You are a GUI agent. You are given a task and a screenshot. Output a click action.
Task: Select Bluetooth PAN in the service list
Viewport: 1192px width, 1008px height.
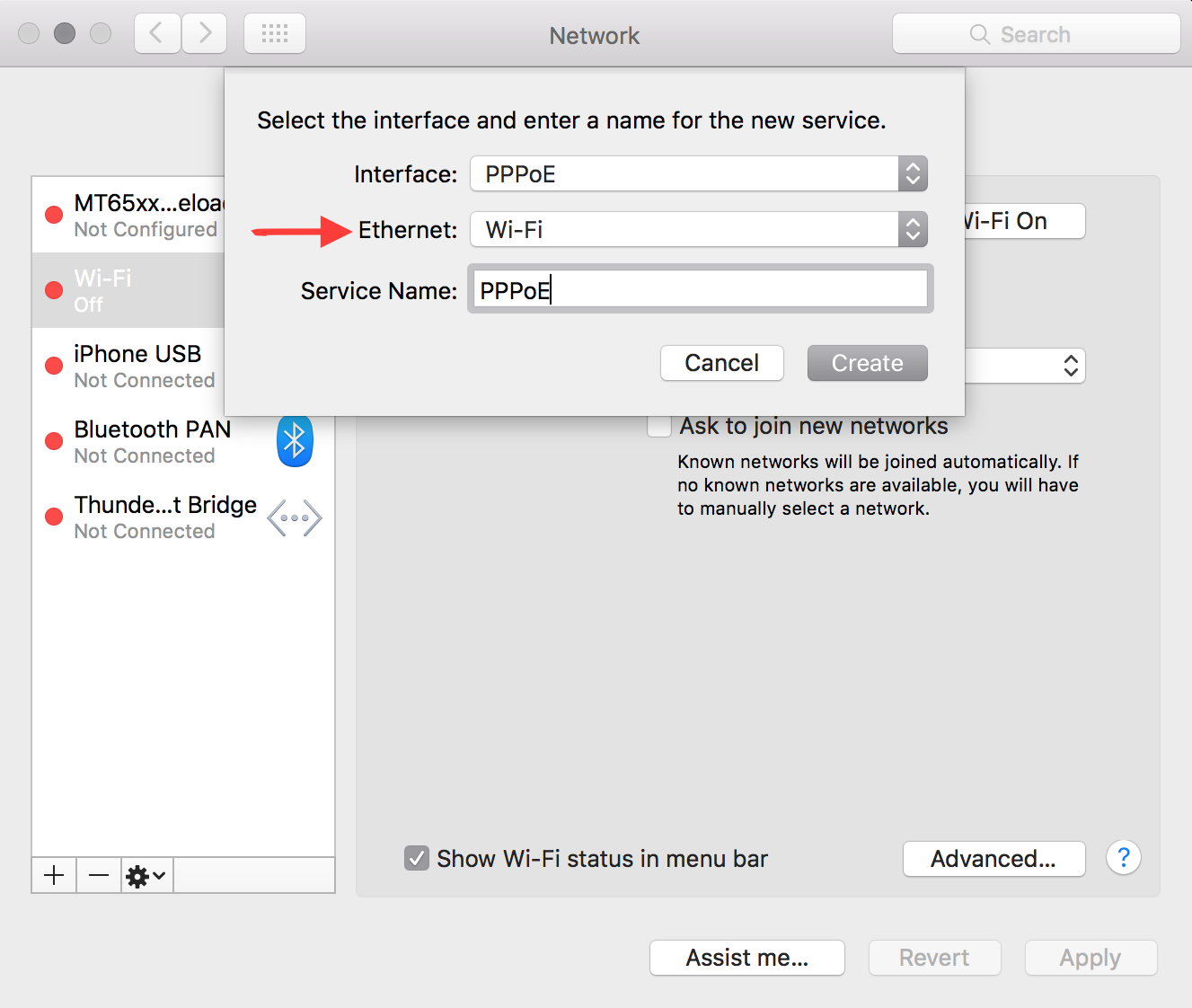pyautogui.click(x=183, y=441)
